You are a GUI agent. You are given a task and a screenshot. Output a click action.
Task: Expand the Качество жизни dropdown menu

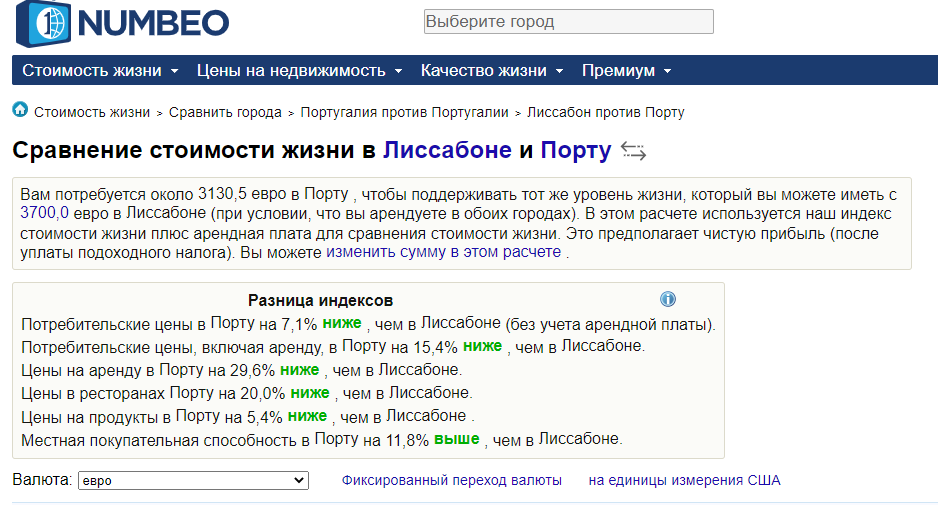point(491,71)
